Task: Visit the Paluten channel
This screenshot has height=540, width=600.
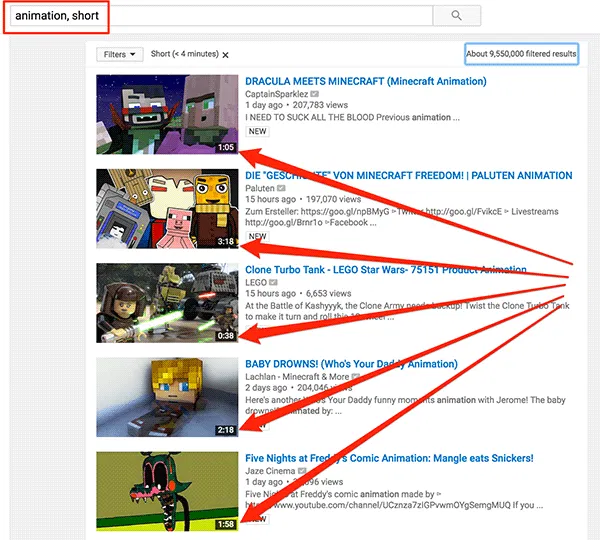Action: tap(259, 188)
